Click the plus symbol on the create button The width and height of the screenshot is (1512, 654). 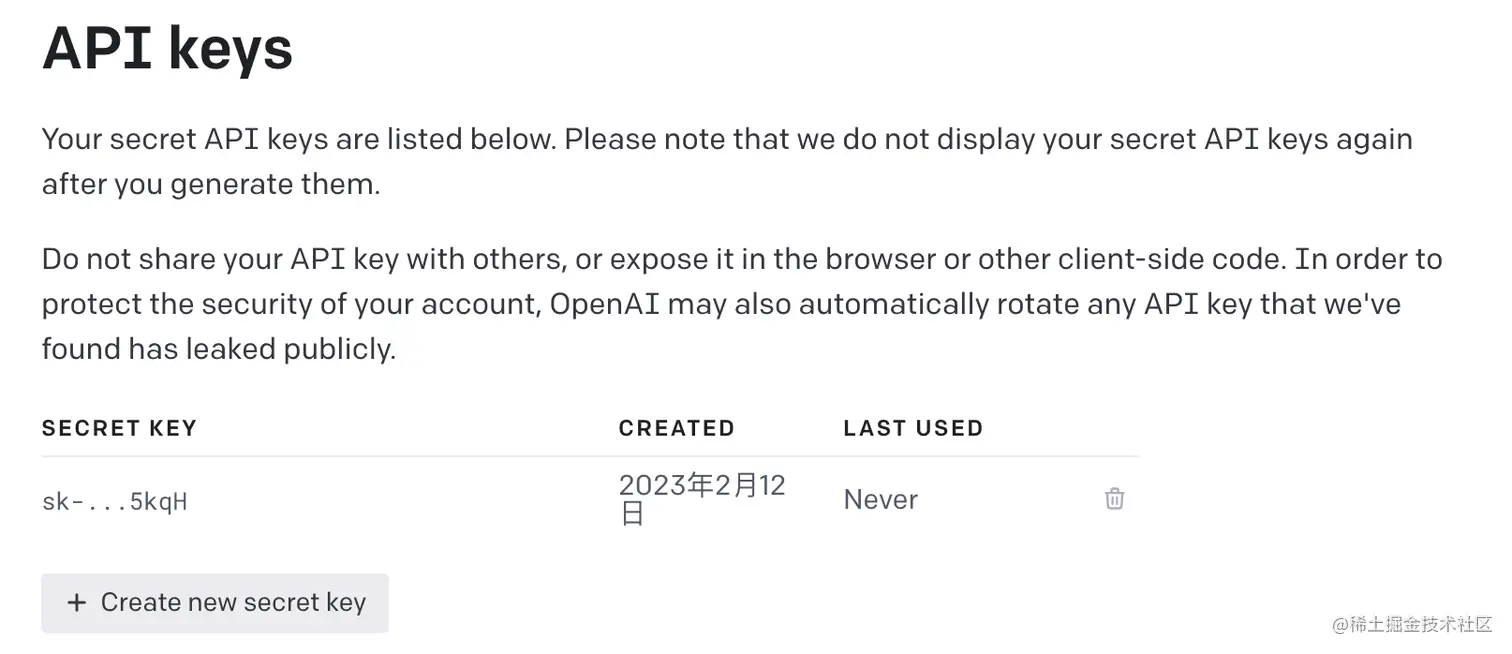(x=77, y=603)
